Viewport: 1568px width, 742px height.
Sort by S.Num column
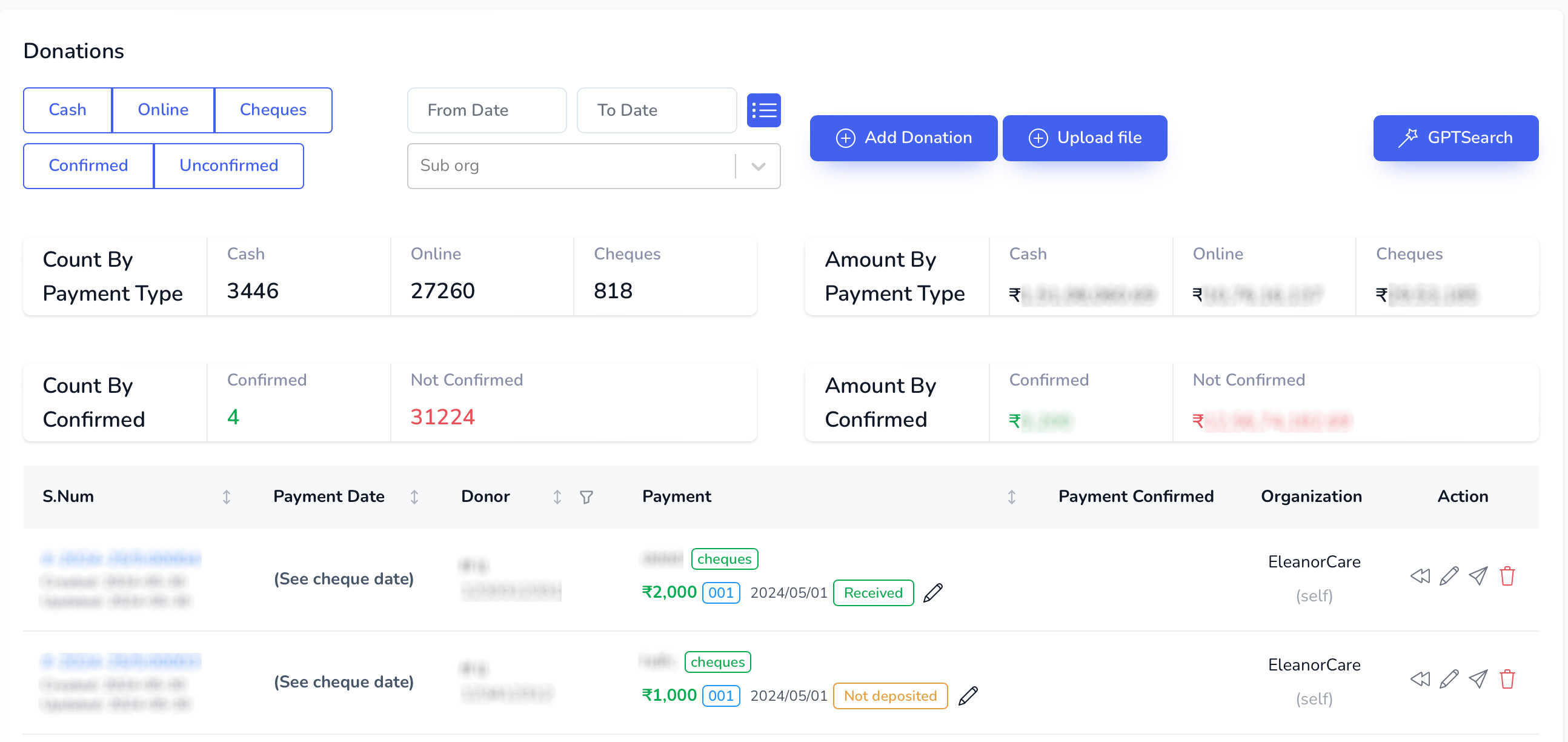tap(226, 497)
